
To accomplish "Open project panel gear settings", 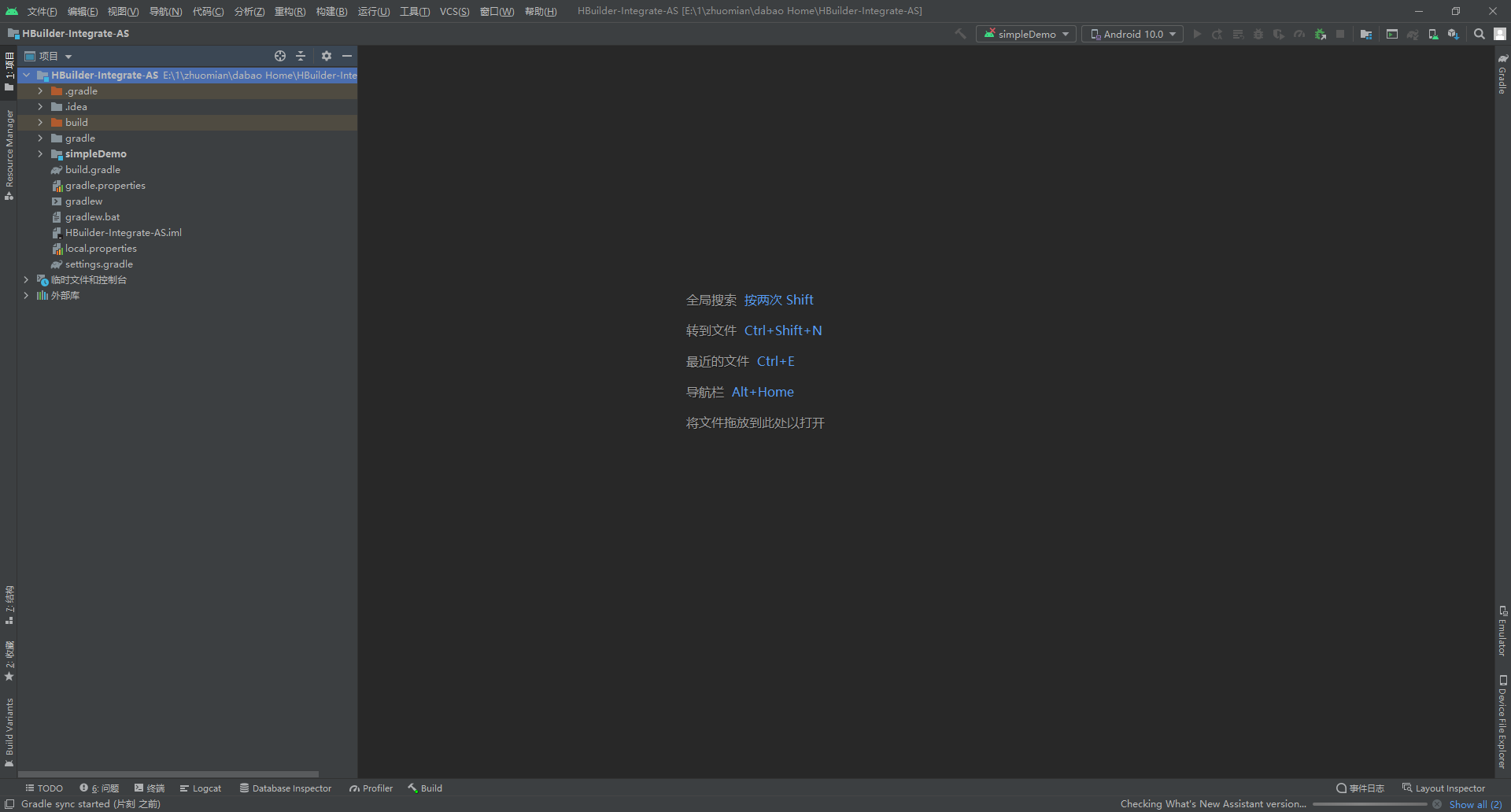I will [326, 56].
